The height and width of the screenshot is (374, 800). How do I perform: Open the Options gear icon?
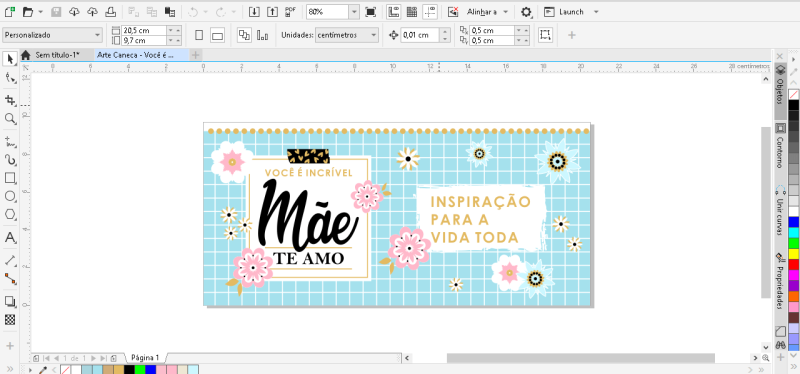tap(526, 11)
